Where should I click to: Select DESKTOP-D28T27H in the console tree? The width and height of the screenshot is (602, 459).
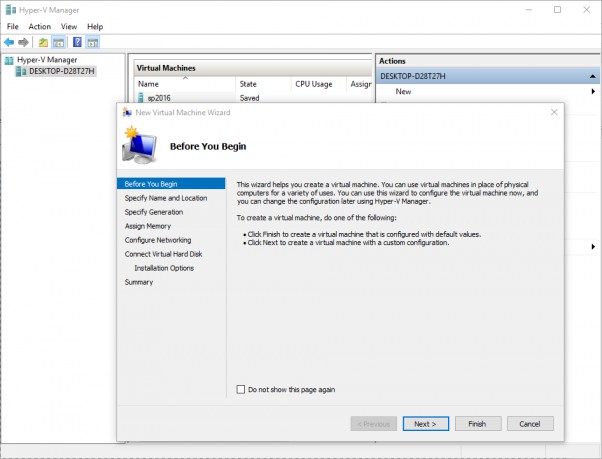(x=61, y=71)
